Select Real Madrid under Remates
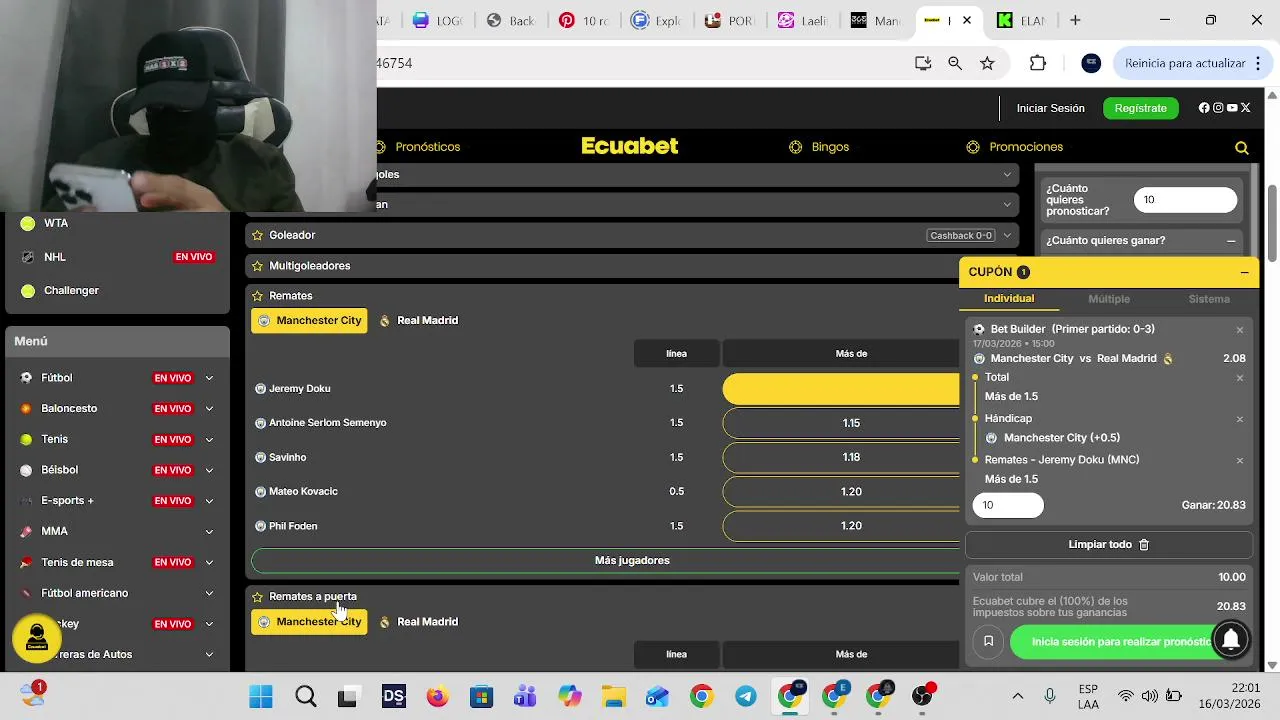Viewport: 1280px width, 720px height. (x=418, y=321)
